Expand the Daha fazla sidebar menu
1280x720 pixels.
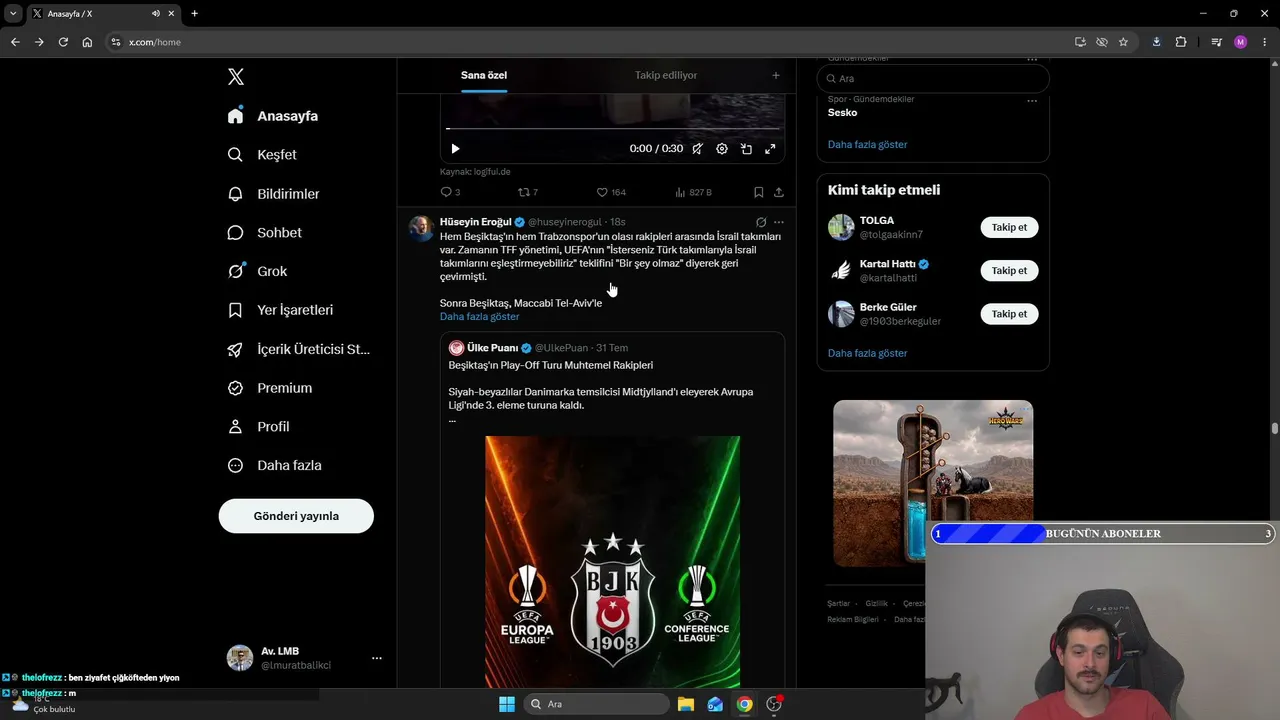[x=274, y=465]
